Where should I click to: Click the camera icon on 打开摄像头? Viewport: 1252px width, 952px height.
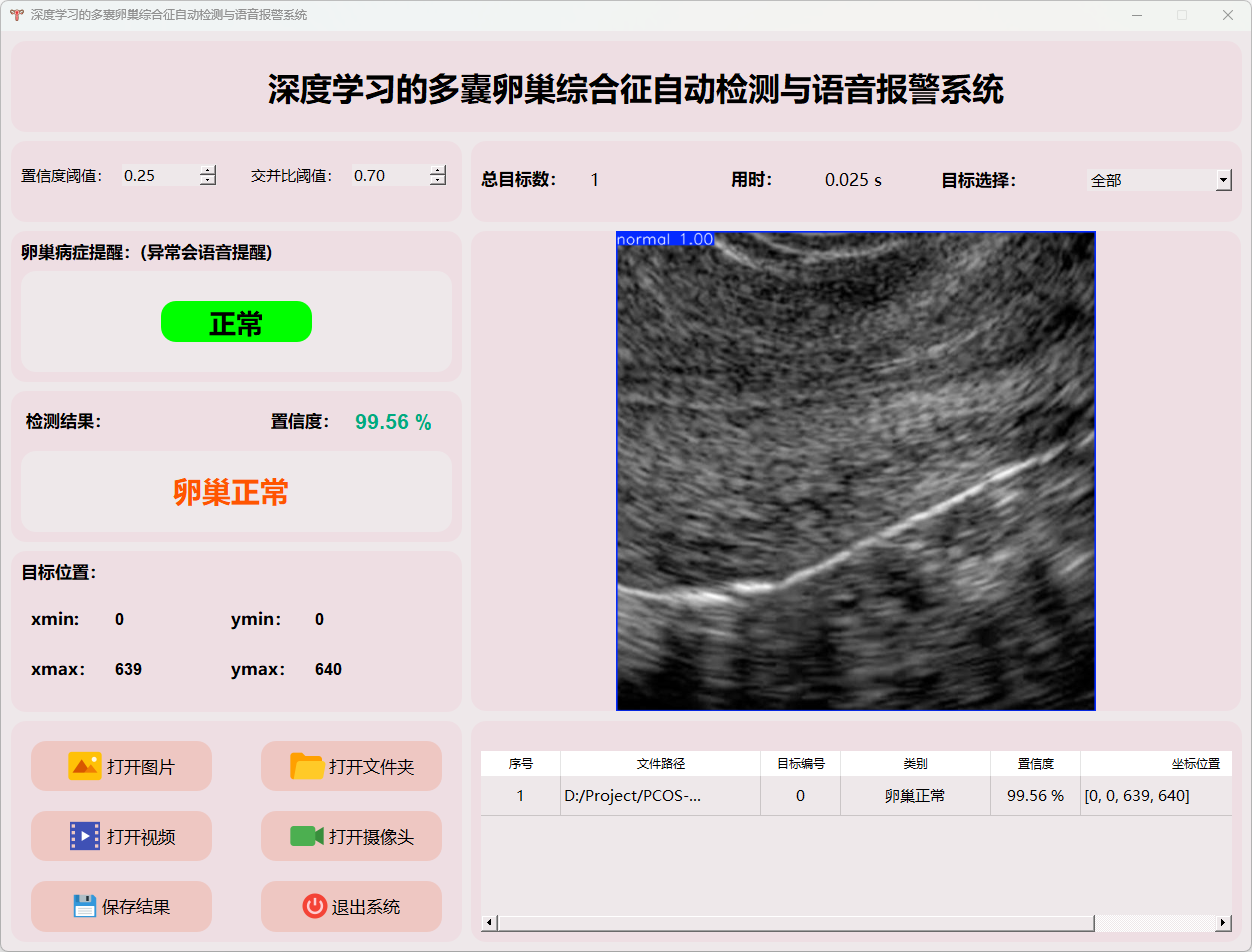point(306,836)
